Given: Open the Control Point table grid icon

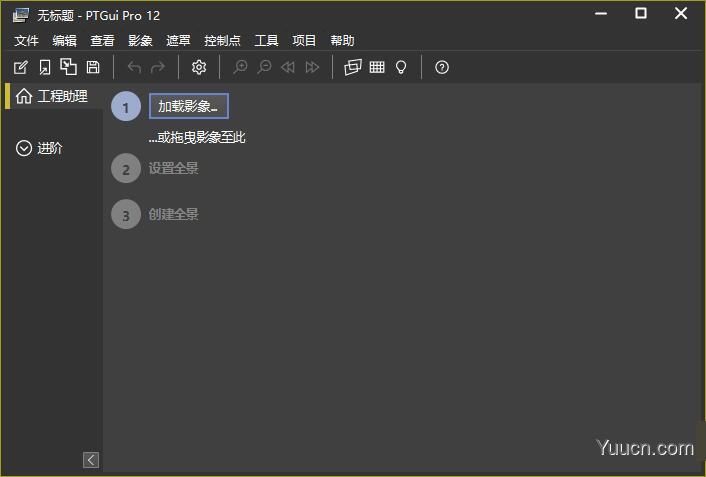Looking at the screenshot, I should click(377, 67).
